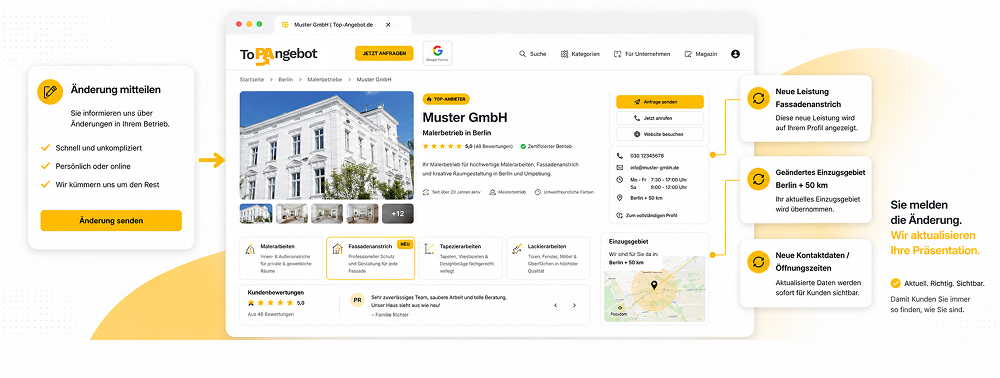Viewport: 1000px width, 378px height.
Task: Open the Lackierarbeiten service card
Action: pyautogui.click(x=548, y=259)
